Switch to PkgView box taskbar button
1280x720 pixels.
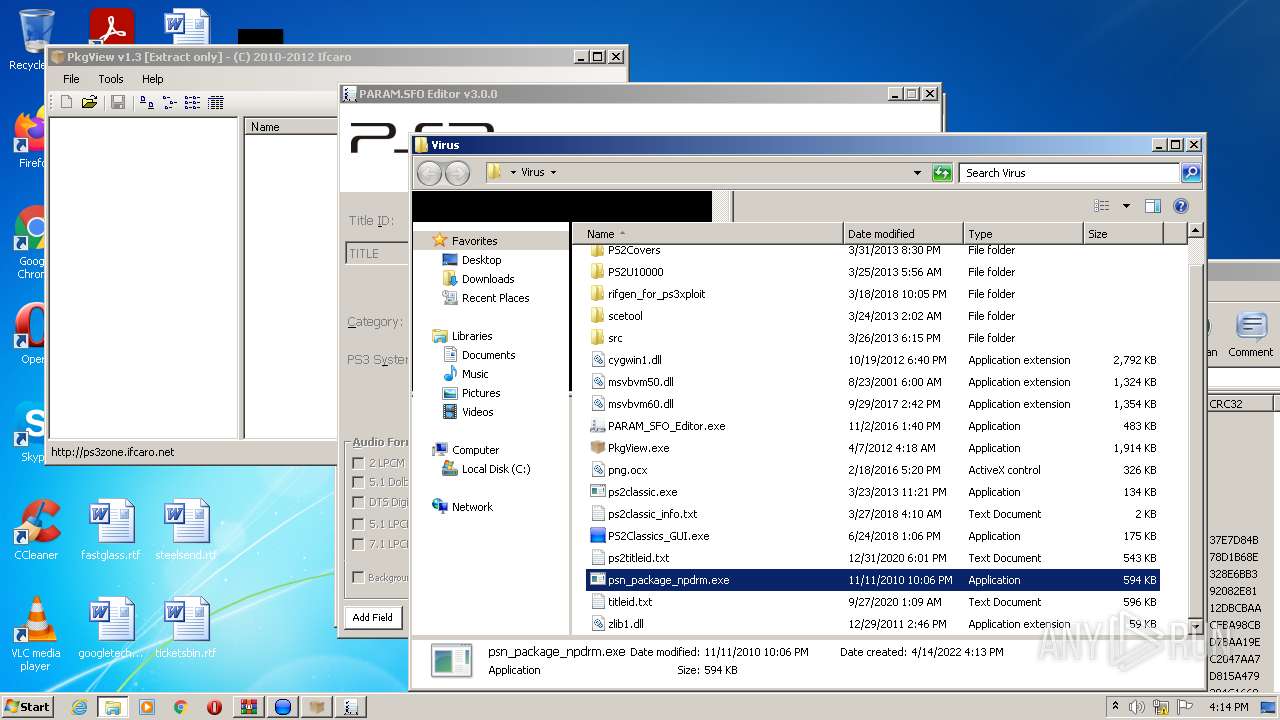pyautogui.click(x=317, y=707)
